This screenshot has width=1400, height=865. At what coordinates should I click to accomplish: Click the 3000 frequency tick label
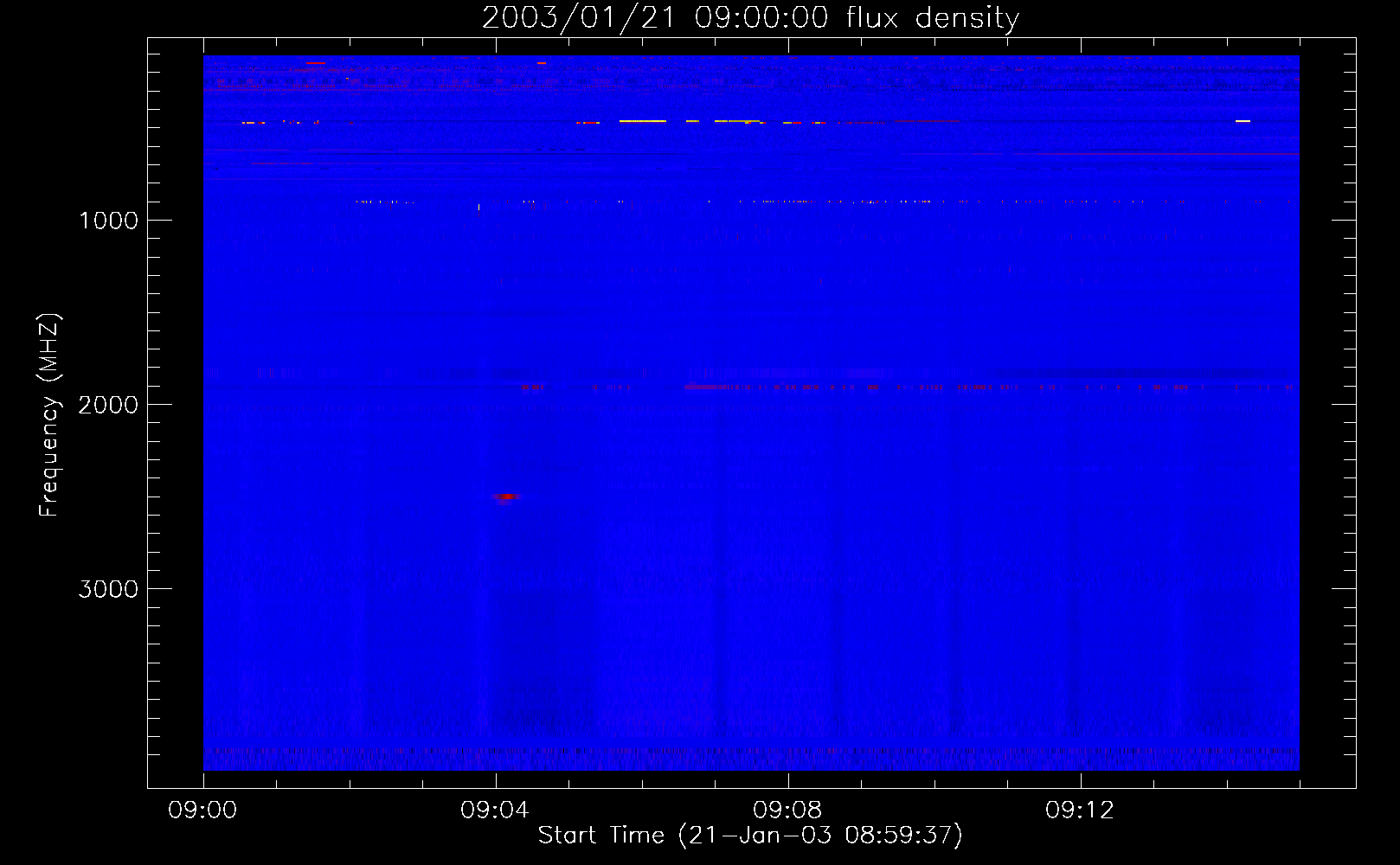[x=108, y=589]
